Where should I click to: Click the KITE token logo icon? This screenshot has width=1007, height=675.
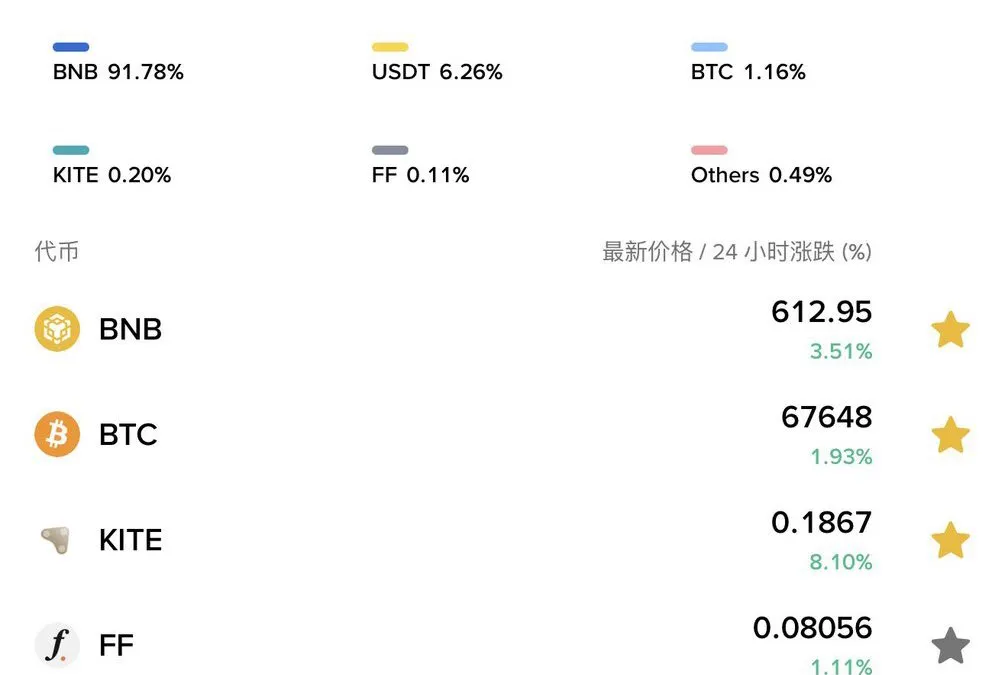tap(57, 540)
